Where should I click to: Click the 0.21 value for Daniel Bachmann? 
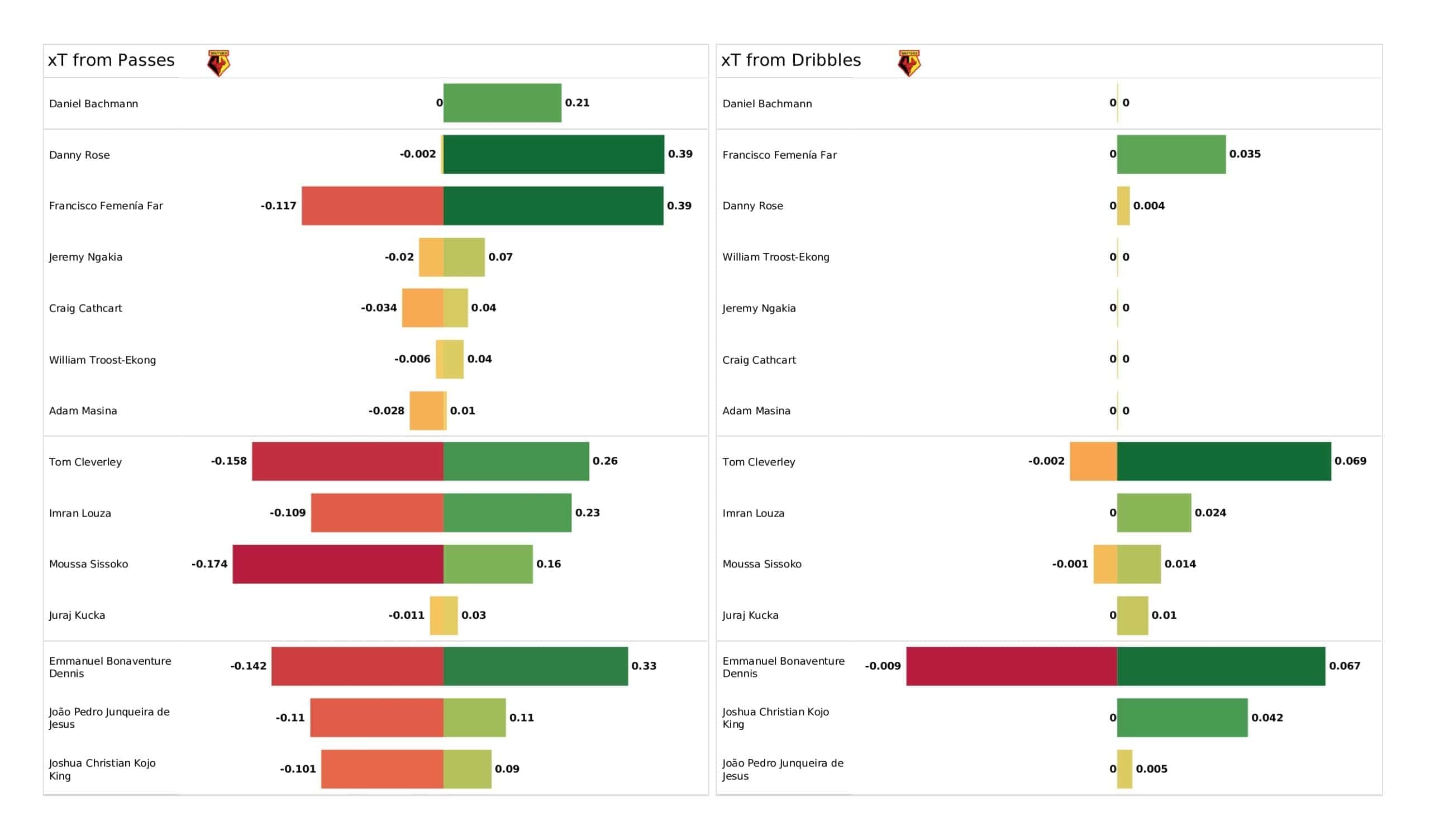(x=577, y=103)
